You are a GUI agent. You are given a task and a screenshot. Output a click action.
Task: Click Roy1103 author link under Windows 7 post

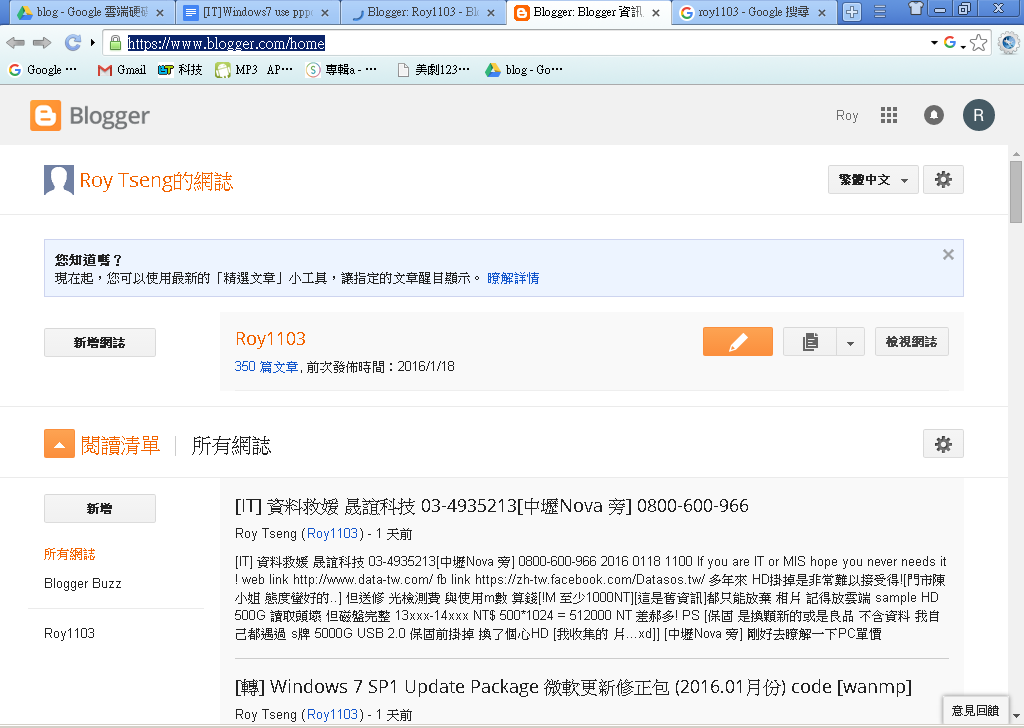coord(332,714)
